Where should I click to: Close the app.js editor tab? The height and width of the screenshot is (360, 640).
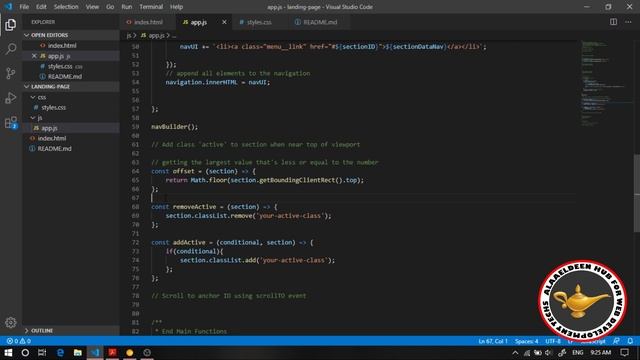pyautogui.click(x=224, y=22)
